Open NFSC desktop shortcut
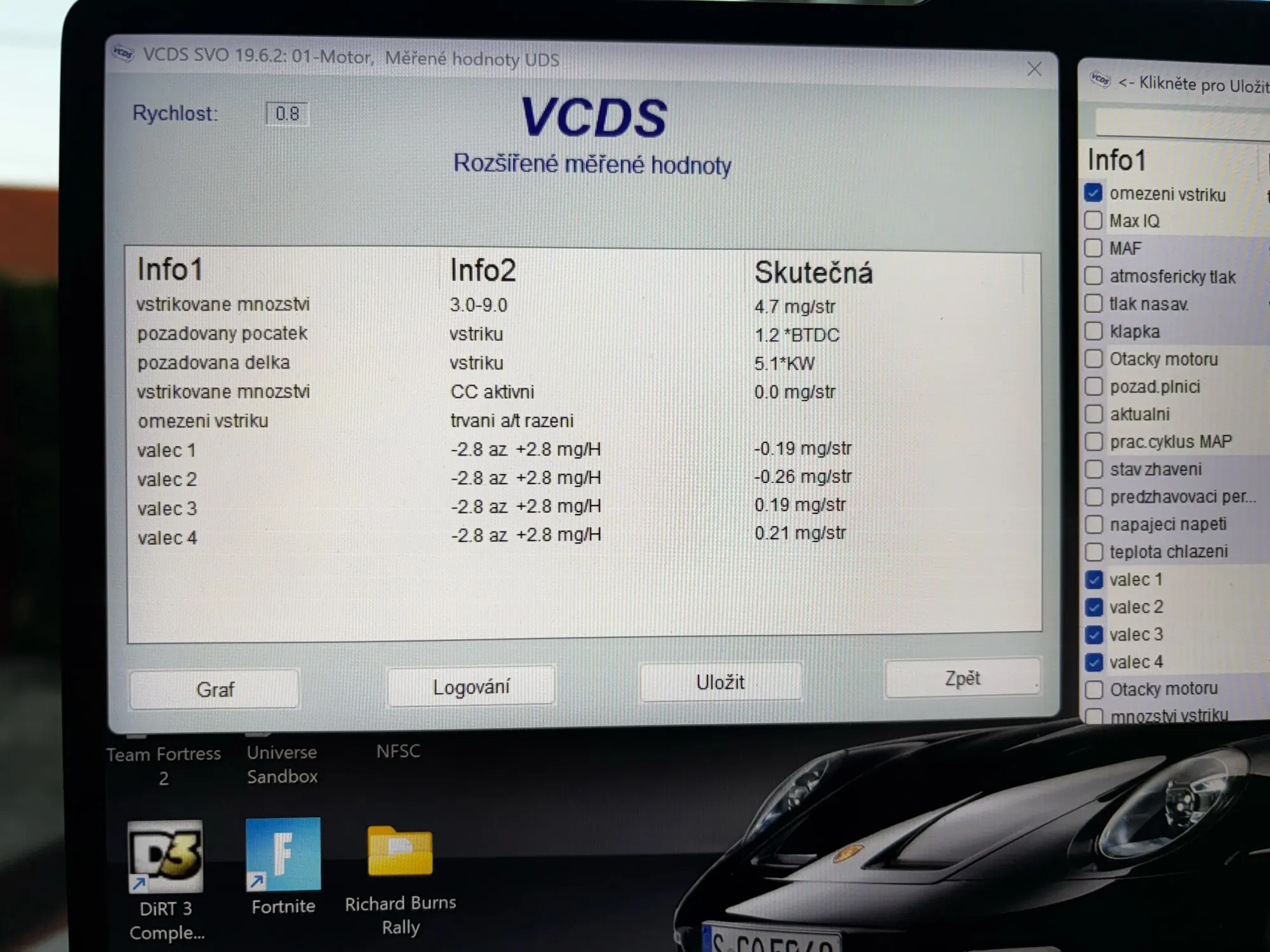 (x=398, y=751)
